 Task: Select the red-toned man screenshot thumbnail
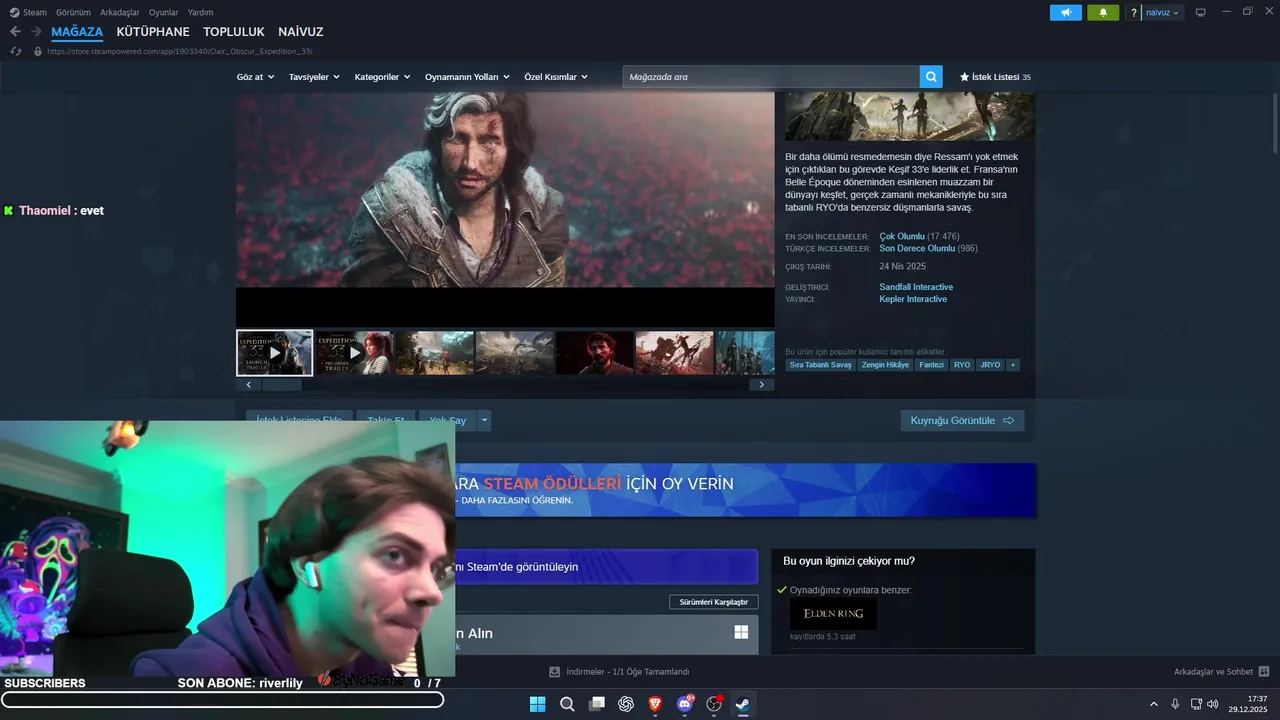[595, 353]
